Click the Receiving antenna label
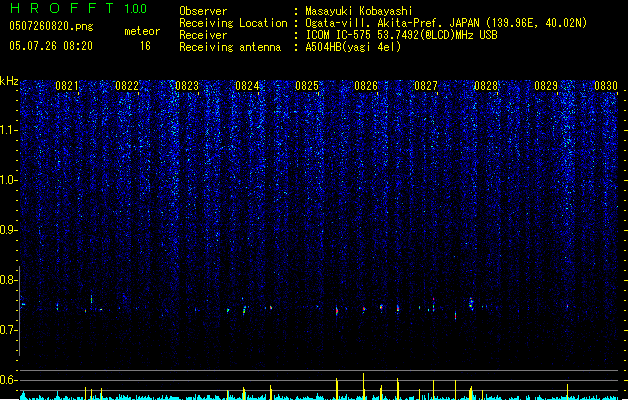The height and width of the screenshot is (400, 629). pyautogui.click(x=230, y=47)
